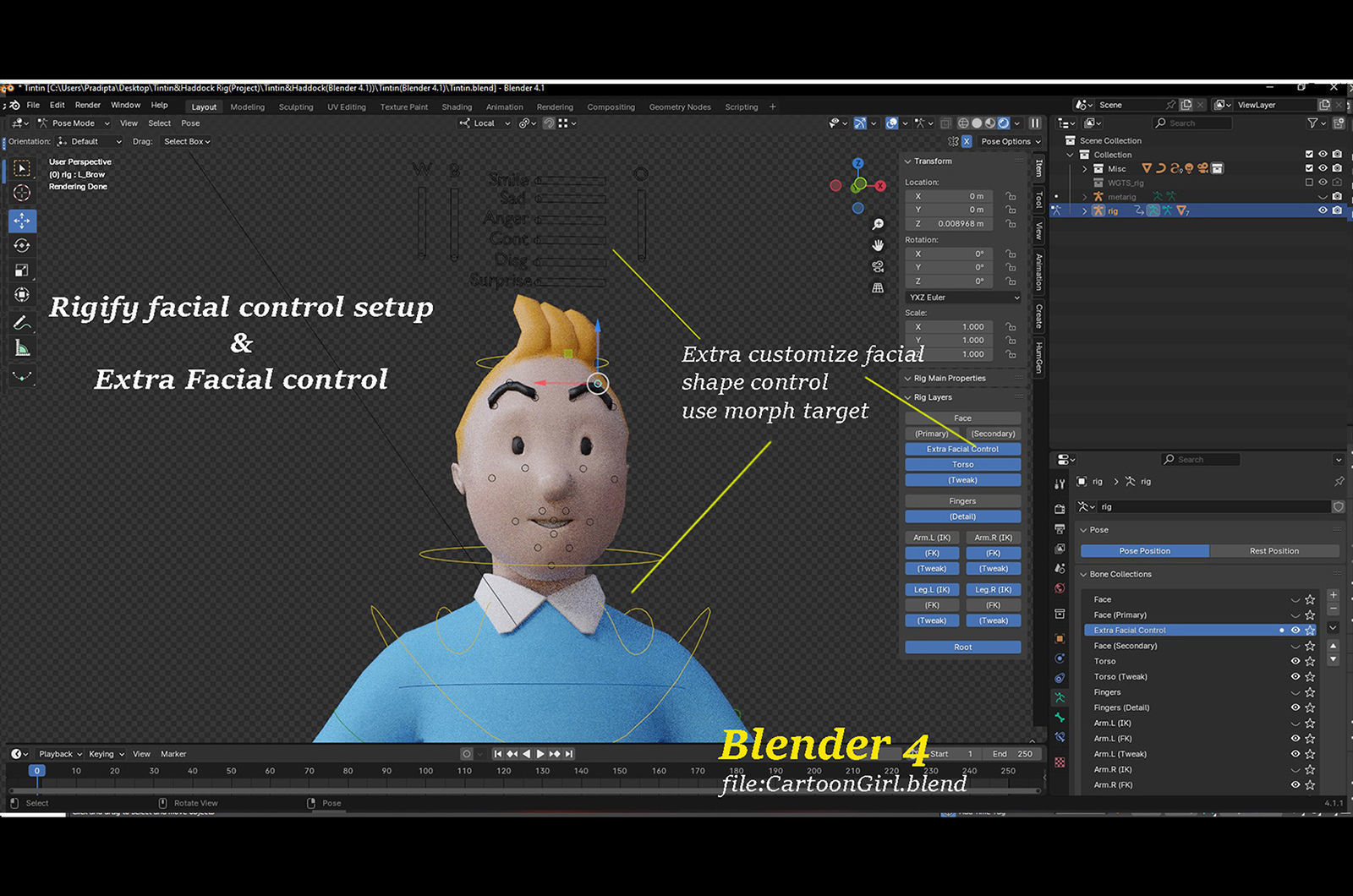This screenshot has height=896, width=1353.
Task: Activate the Annotate pencil tool
Action: click(22, 323)
